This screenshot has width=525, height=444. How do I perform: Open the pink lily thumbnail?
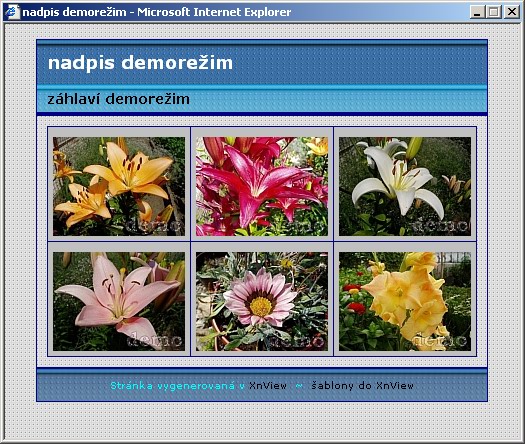pyautogui.click(x=119, y=301)
